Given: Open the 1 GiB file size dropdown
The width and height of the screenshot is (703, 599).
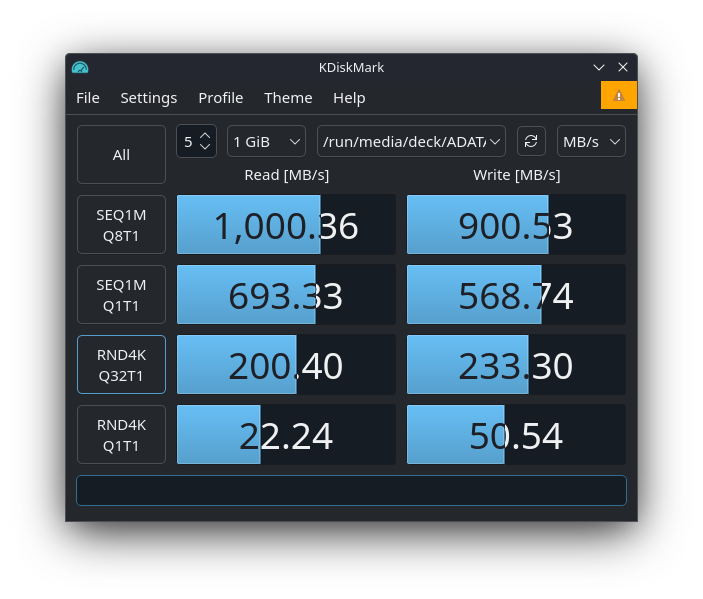Looking at the screenshot, I should click(x=266, y=141).
